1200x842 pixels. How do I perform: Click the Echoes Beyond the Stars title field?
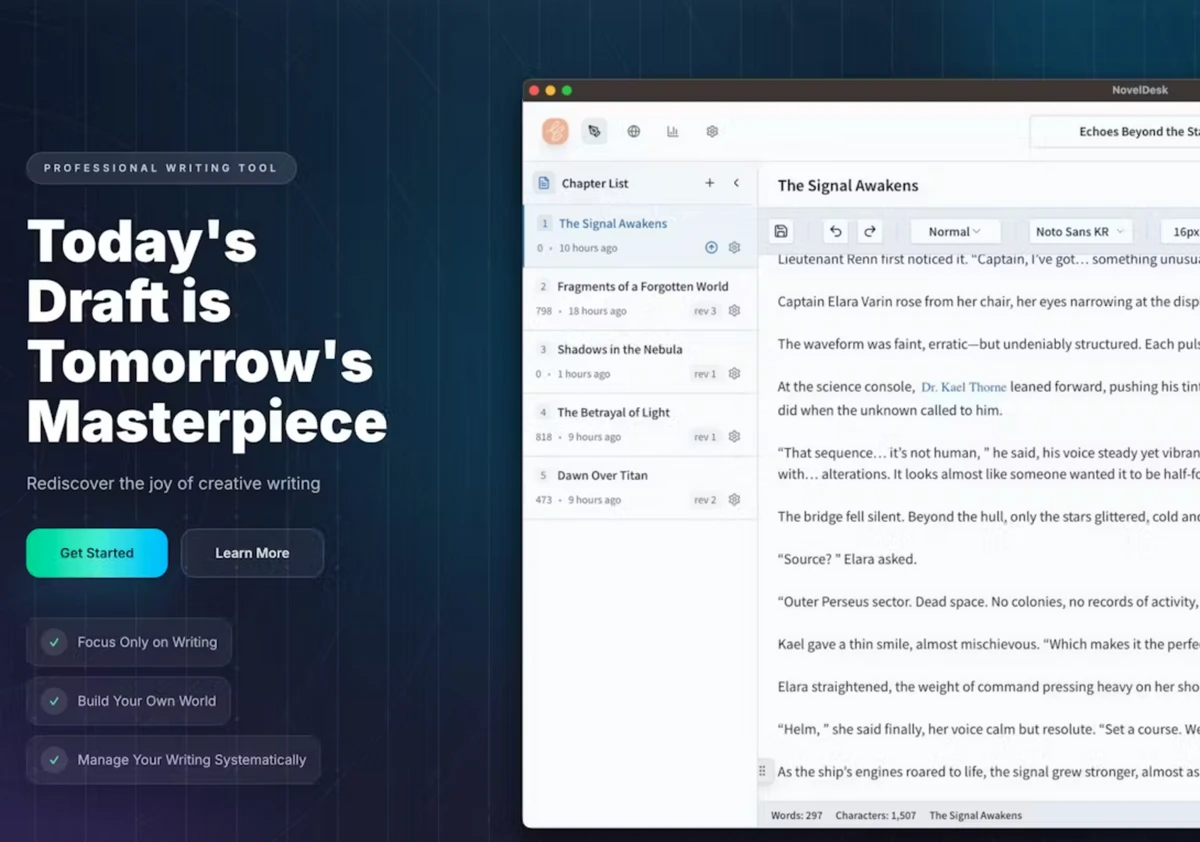point(1115,131)
